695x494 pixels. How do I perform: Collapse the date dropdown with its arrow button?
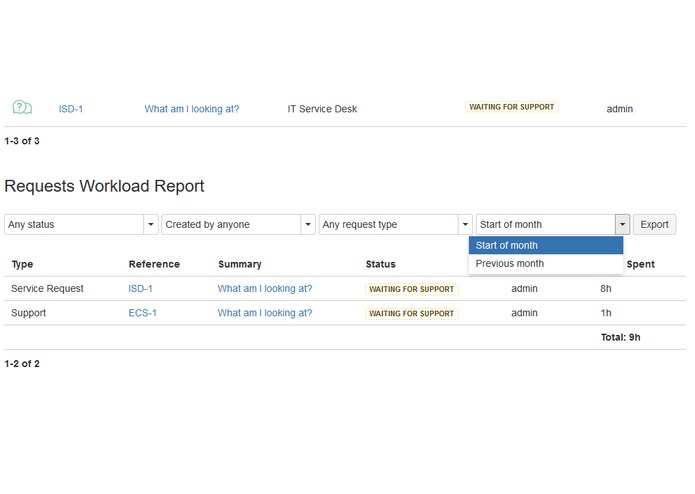pos(622,225)
